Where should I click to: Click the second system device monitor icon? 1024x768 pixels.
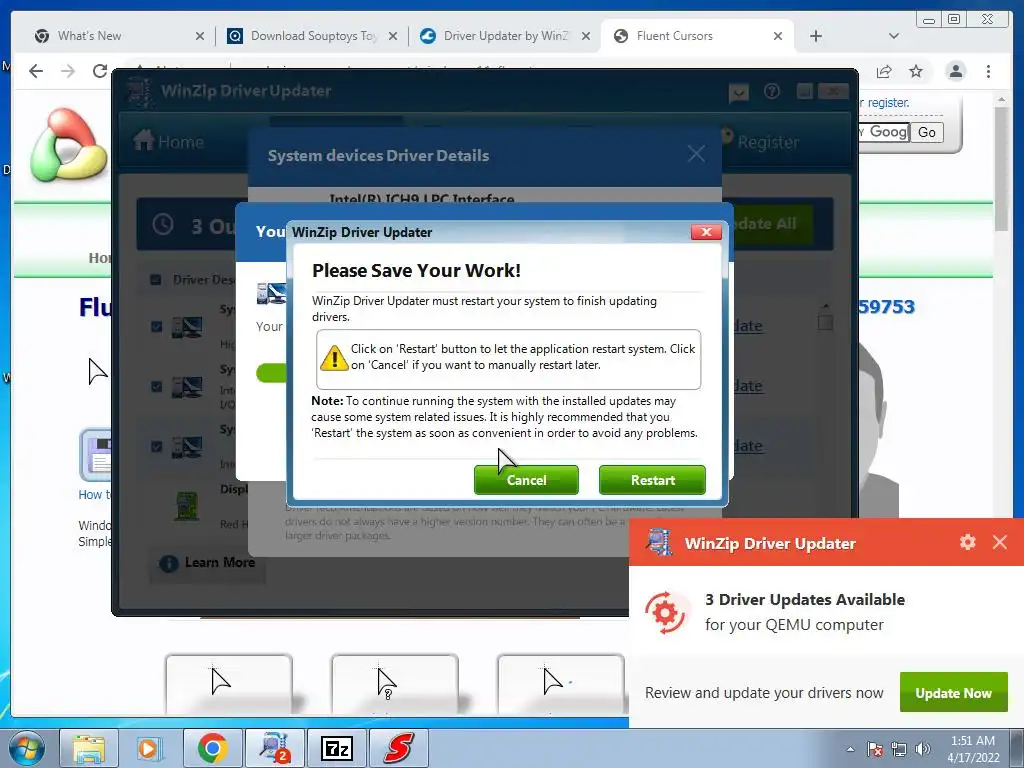tap(187, 387)
